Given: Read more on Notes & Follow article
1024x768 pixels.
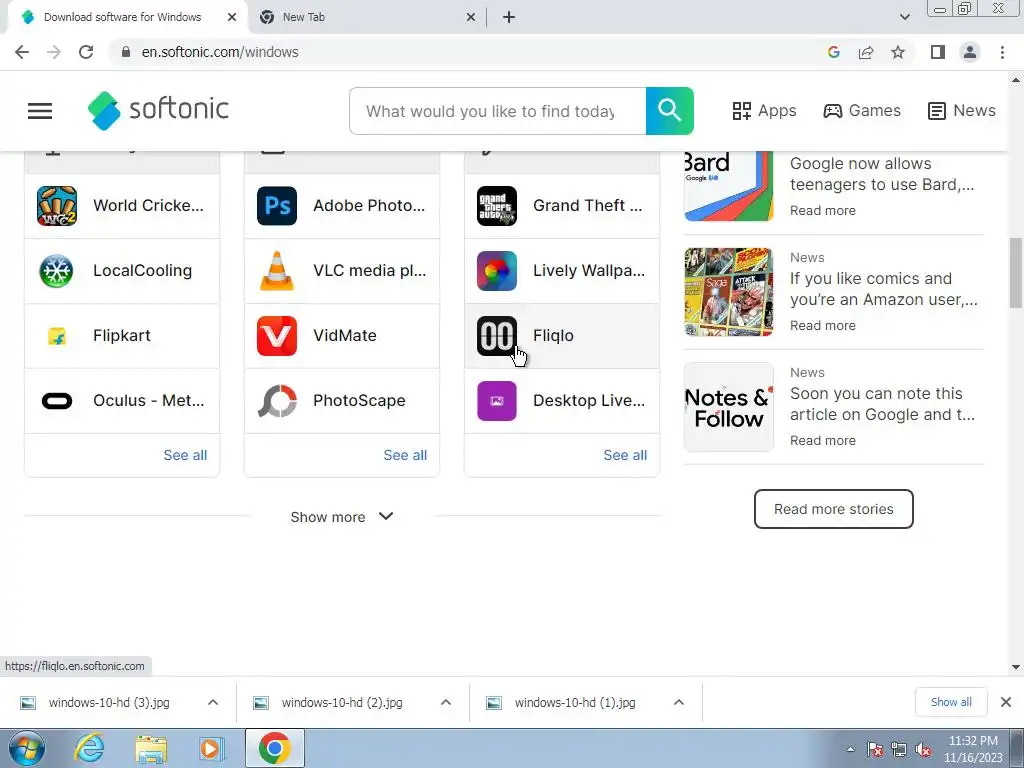Looking at the screenshot, I should (822, 440).
